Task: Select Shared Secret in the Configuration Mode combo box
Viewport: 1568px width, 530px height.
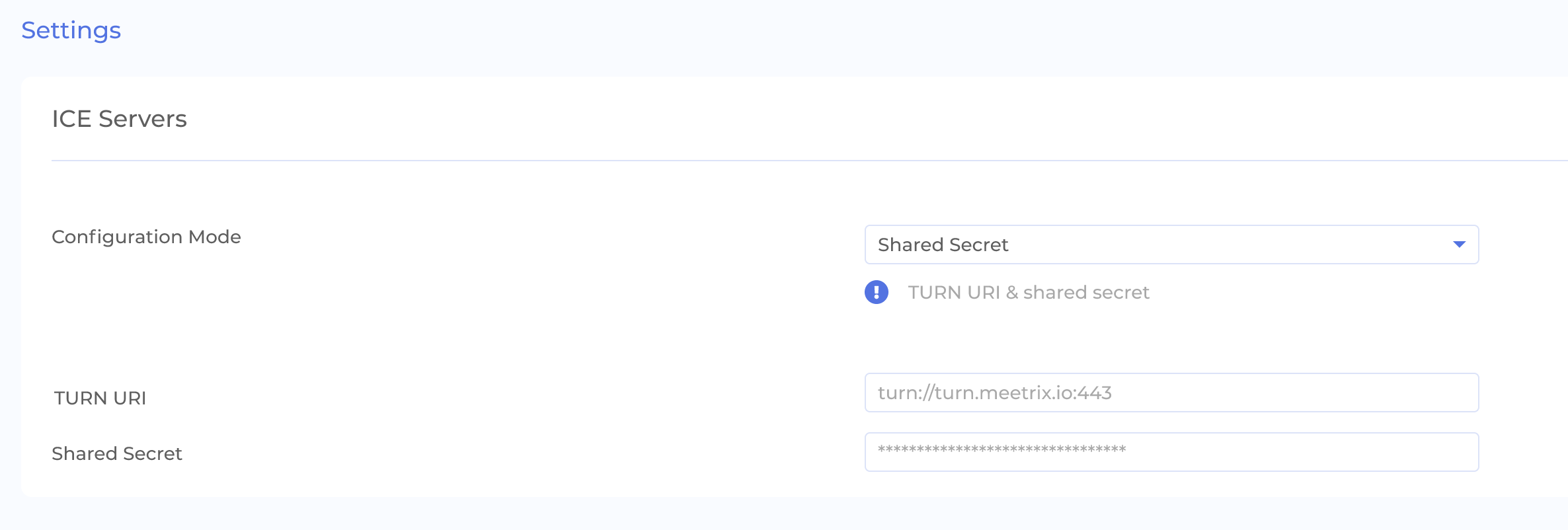Action: (x=1170, y=245)
